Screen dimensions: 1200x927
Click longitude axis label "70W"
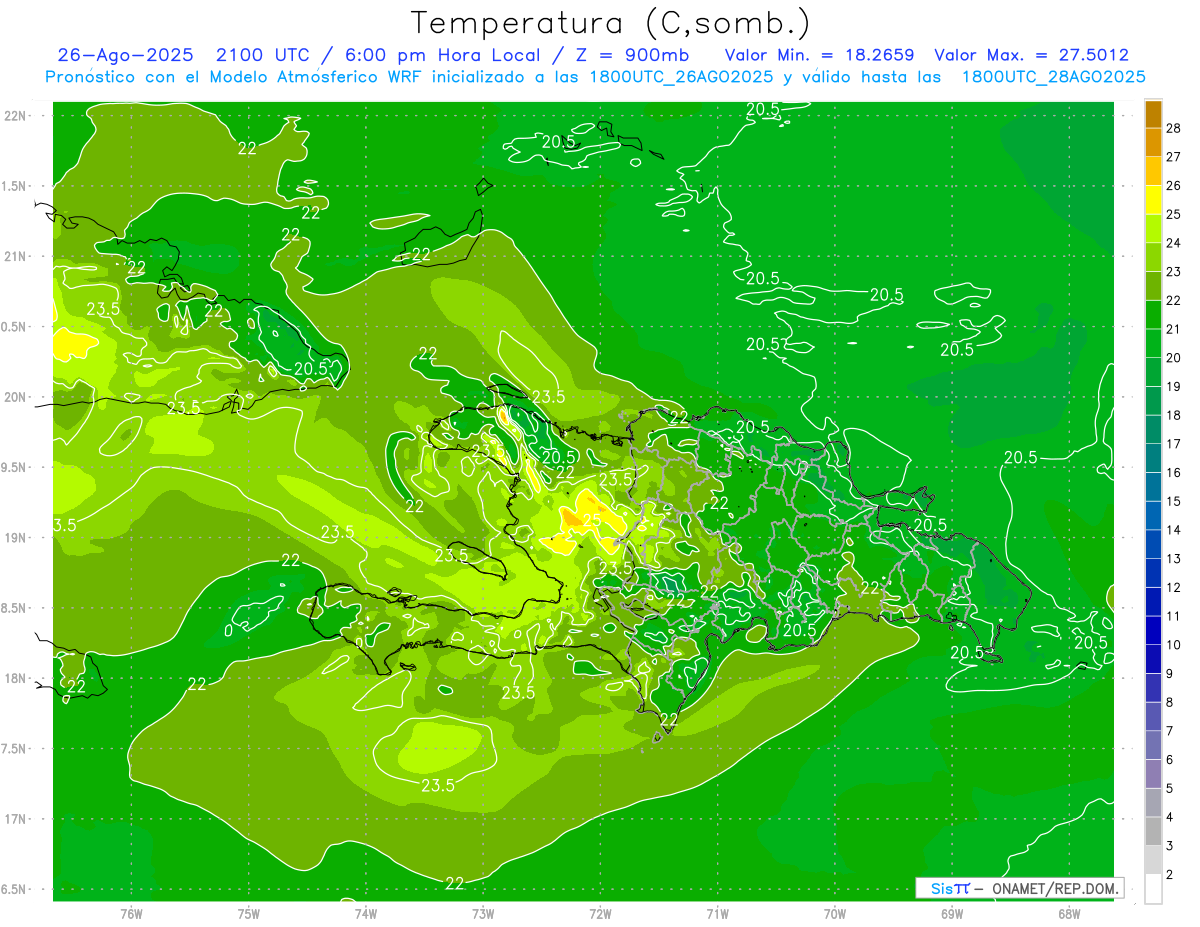(834, 913)
